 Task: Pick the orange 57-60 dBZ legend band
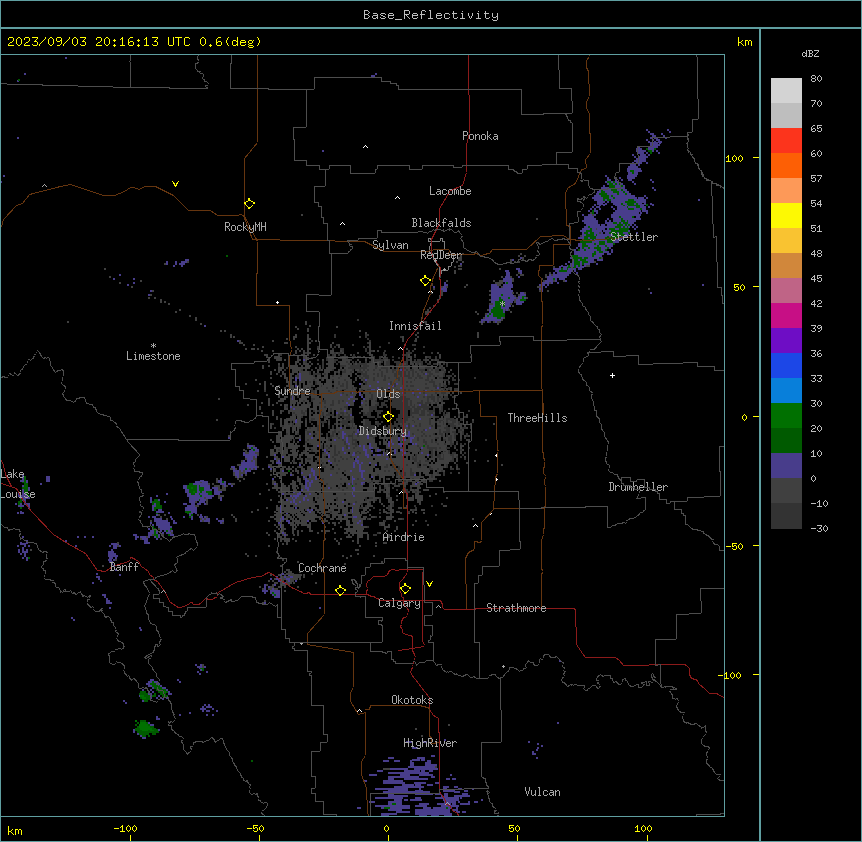click(x=786, y=165)
